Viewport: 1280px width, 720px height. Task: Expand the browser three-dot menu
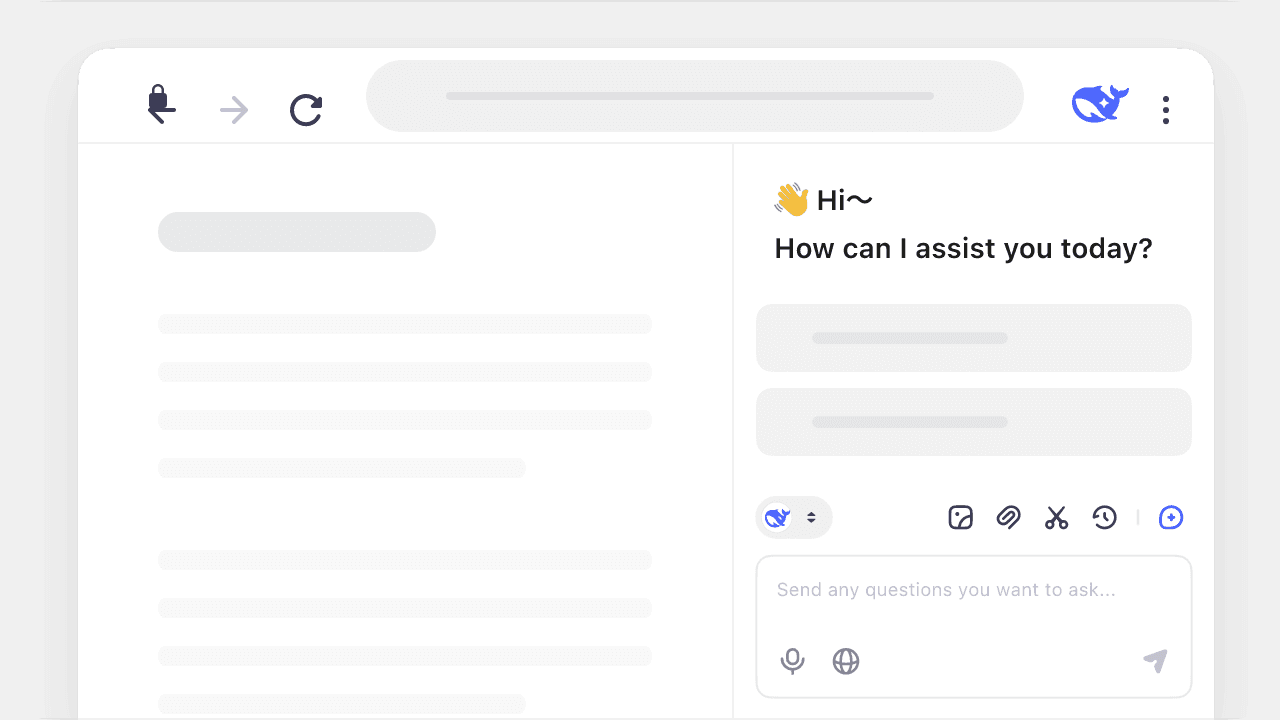point(1166,110)
